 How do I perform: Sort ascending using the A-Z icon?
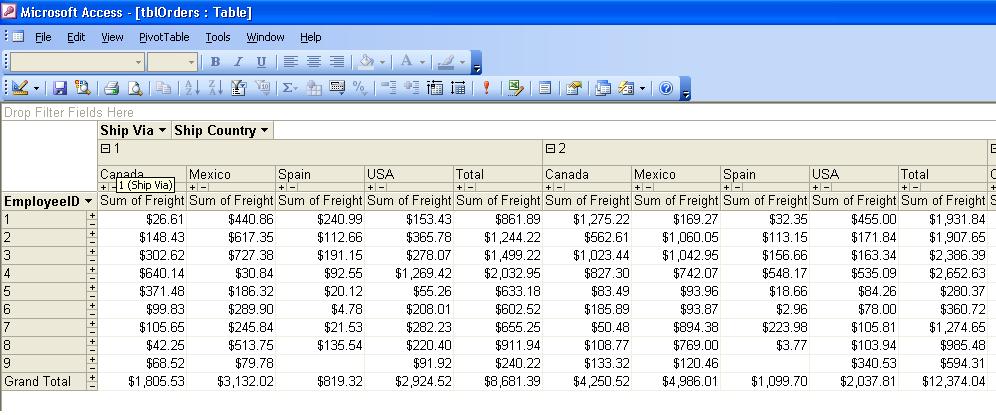[x=192, y=88]
